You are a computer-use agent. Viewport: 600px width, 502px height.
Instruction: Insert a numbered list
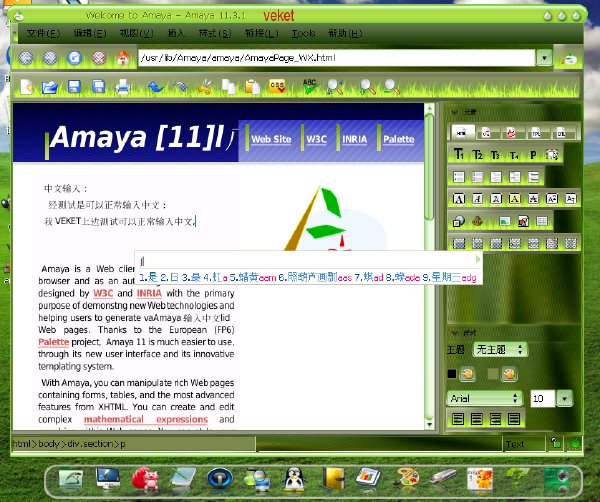pos(477,177)
